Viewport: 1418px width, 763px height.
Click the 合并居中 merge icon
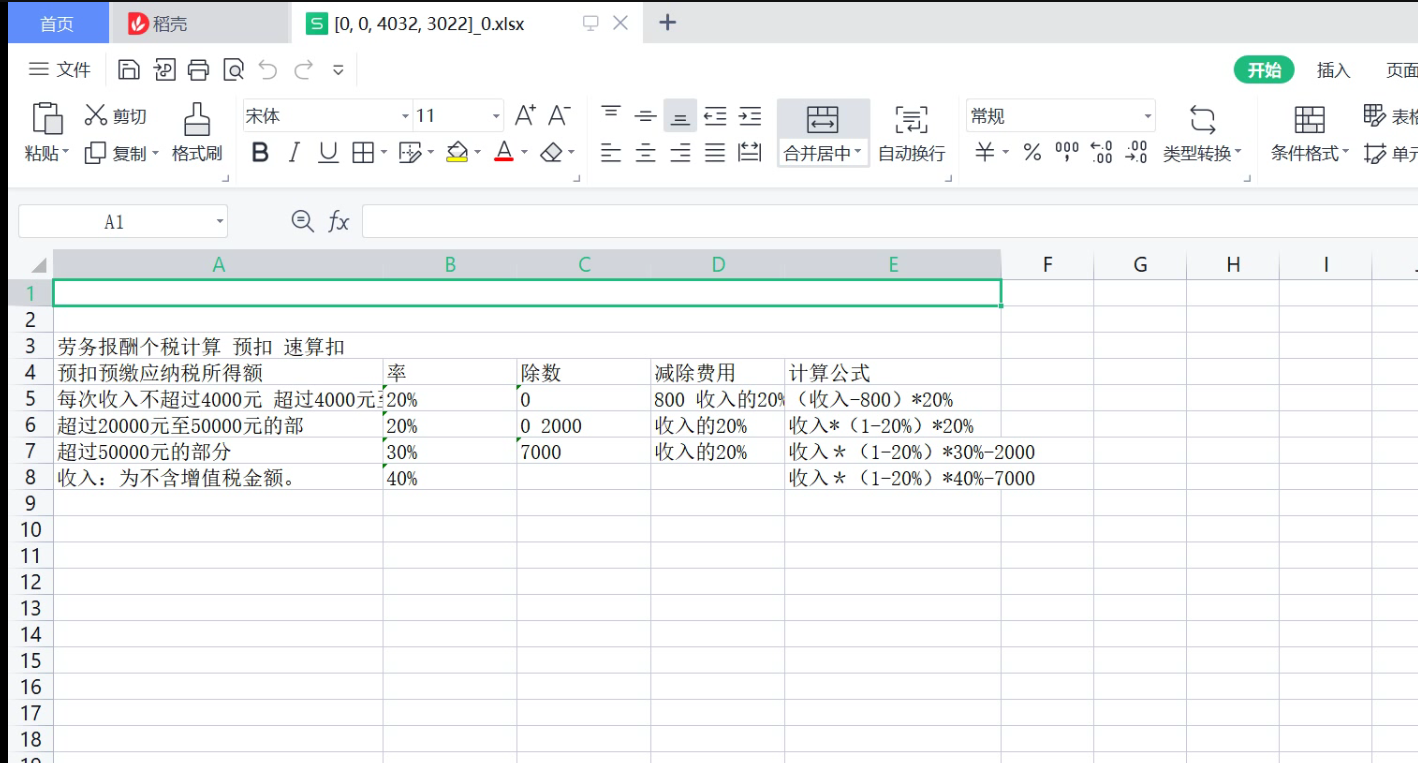823,119
